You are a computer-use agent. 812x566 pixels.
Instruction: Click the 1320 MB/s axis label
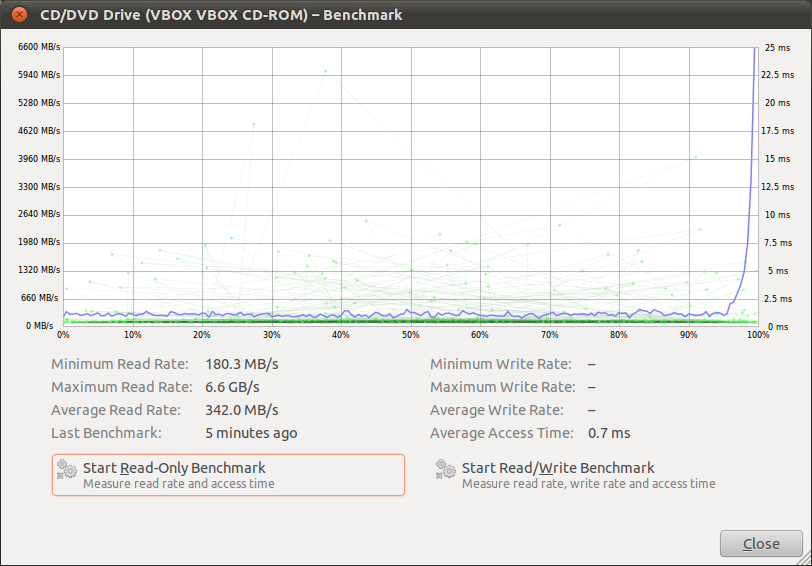click(39, 270)
